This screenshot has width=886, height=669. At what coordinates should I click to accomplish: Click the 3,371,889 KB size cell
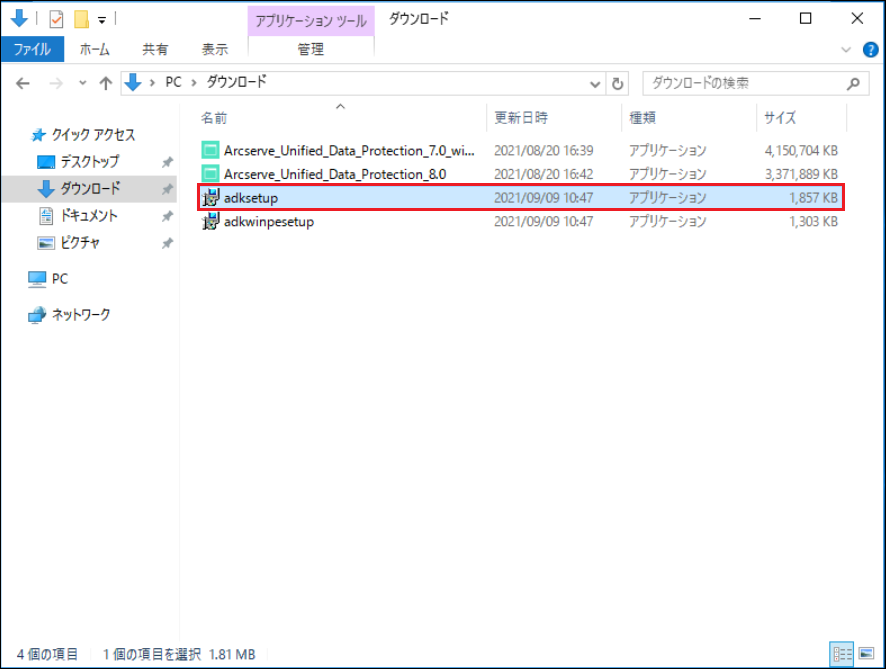[x=801, y=174]
